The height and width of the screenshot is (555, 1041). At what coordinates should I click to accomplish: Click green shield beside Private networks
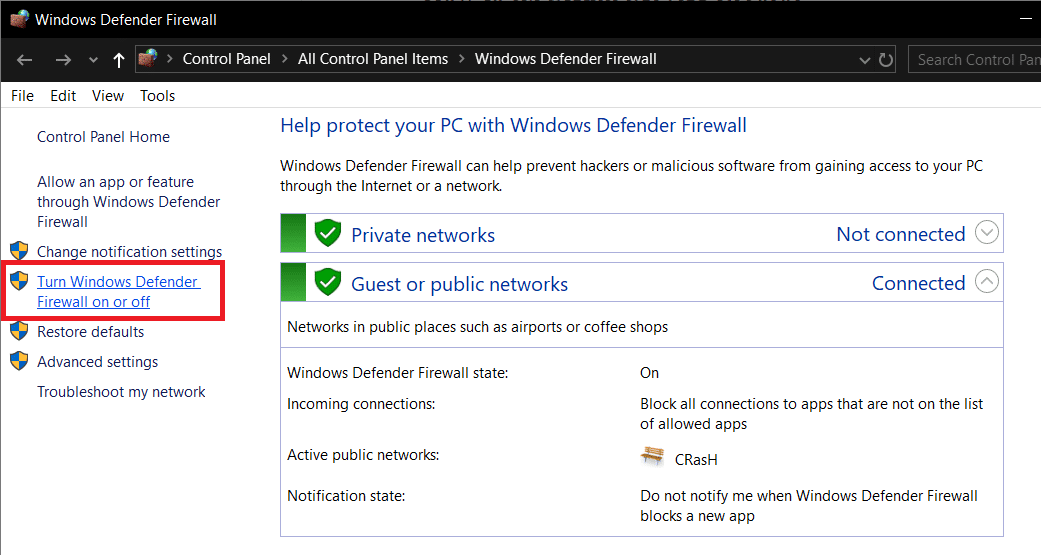click(328, 234)
